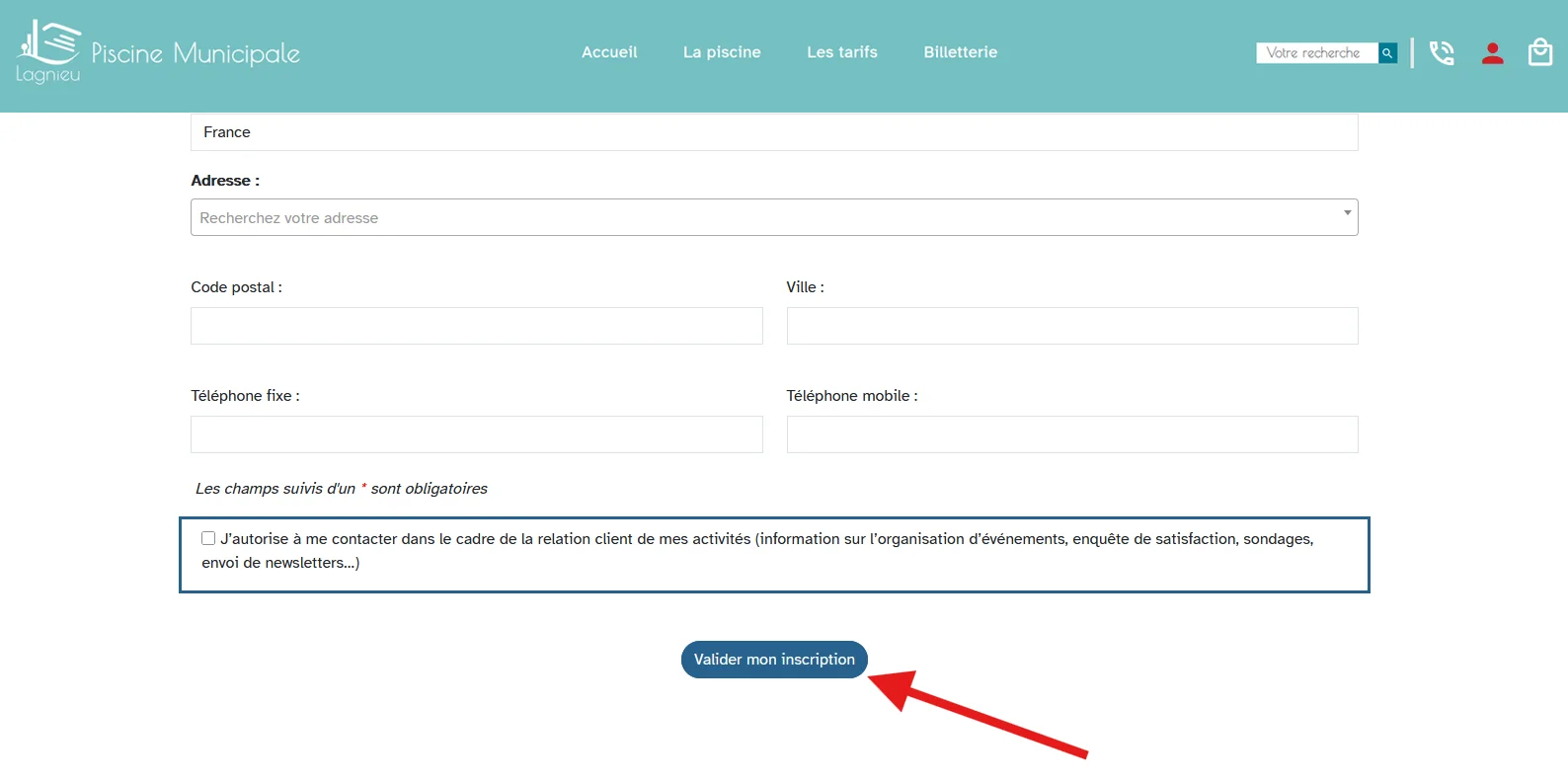1568x784 pixels.
Task: Open the Billetterie menu item
Action: tap(961, 52)
